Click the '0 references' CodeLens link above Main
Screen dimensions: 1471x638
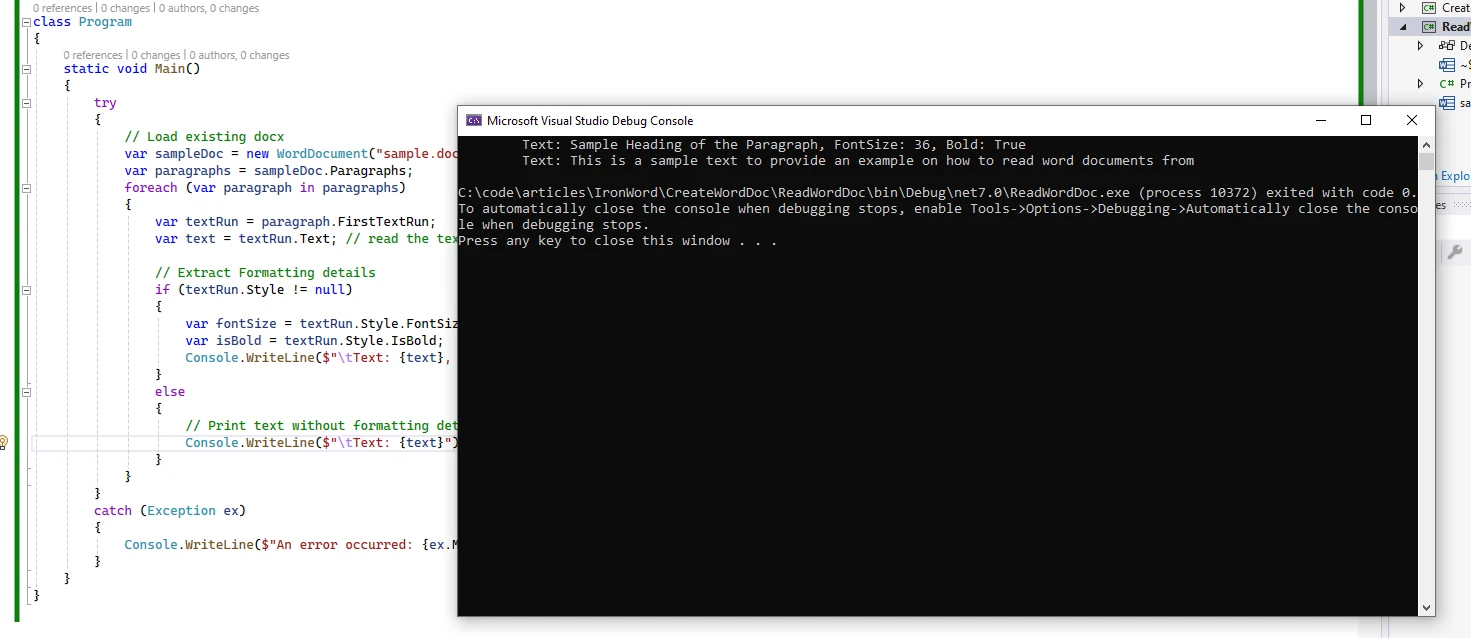coord(92,55)
